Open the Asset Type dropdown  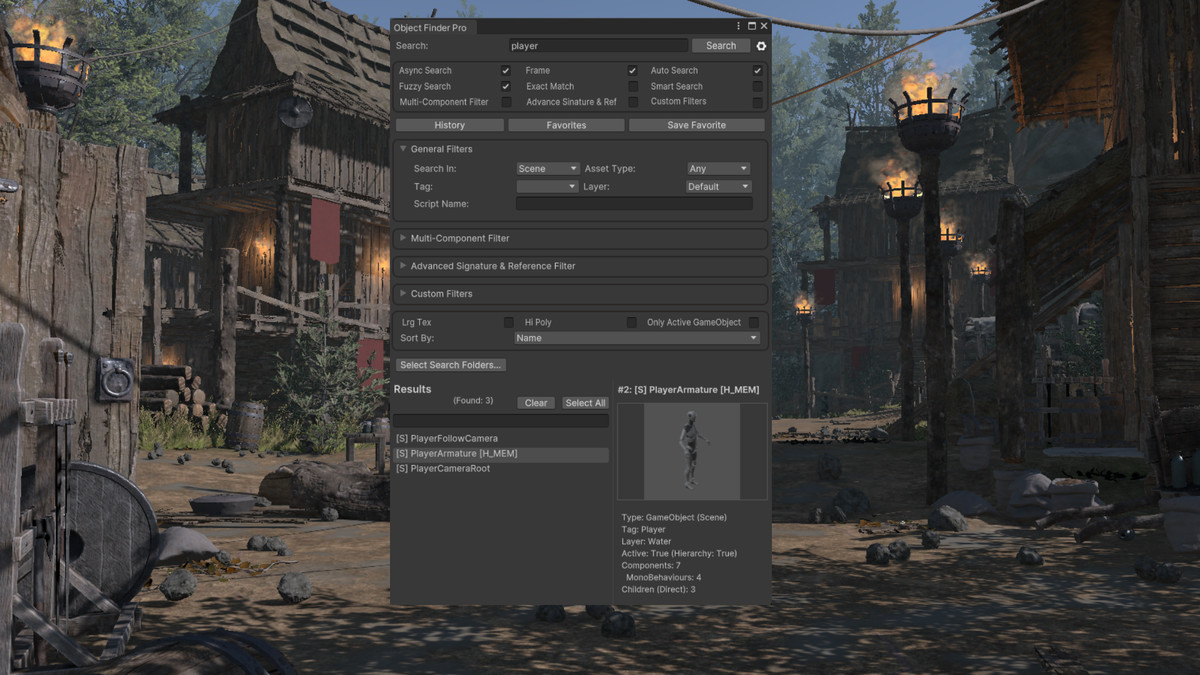point(717,168)
